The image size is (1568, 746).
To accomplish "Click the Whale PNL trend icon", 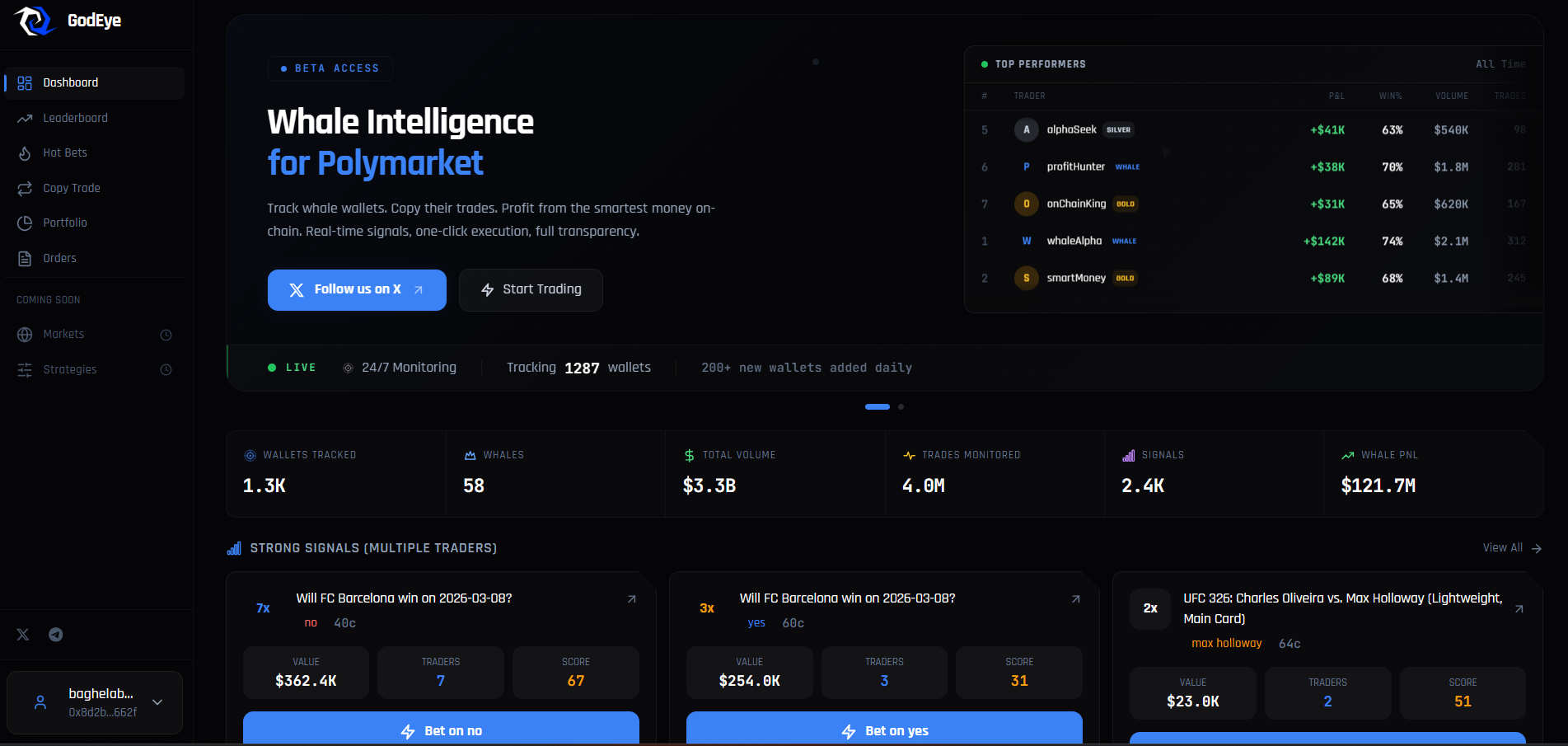I will point(1348,455).
